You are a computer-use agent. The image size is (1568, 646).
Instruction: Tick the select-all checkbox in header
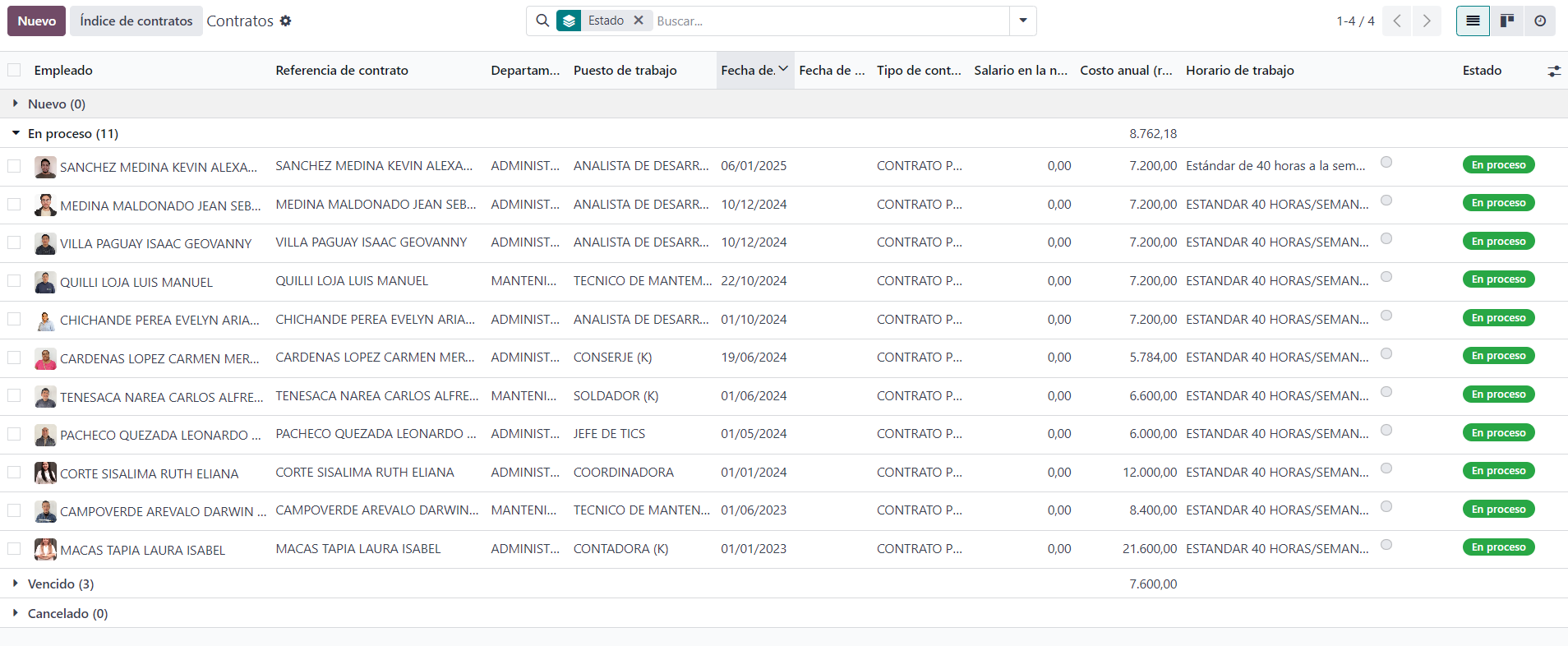(14, 70)
